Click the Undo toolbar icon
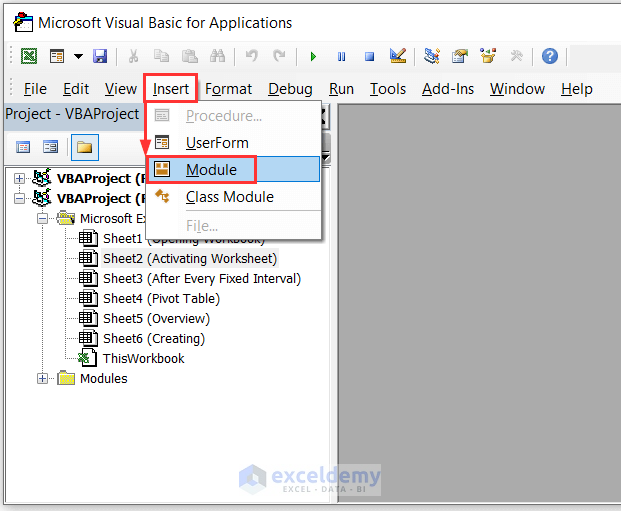The height and width of the screenshot is (511, 621). [251, 56]
